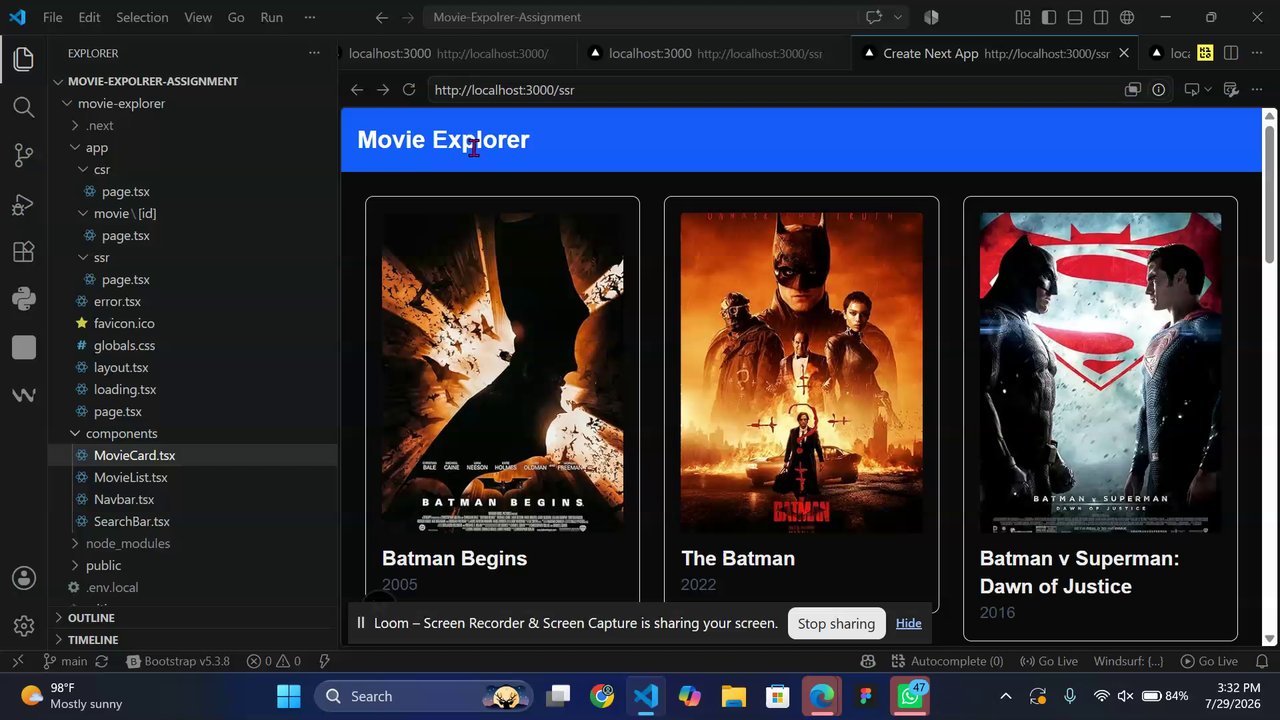
Task: Open the Windsurf W icon in the activity bar
Action: point(24,395)
